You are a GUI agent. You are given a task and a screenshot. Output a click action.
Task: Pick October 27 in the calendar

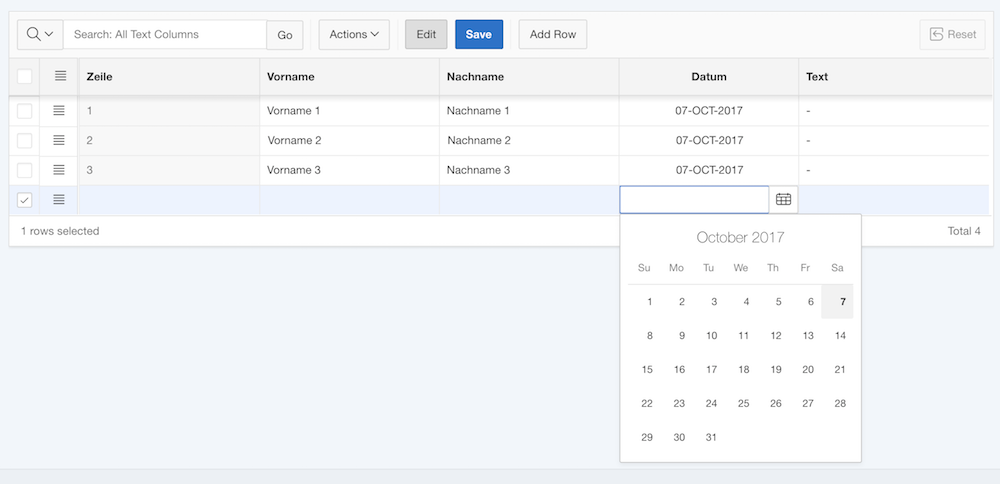pos(805,403)
